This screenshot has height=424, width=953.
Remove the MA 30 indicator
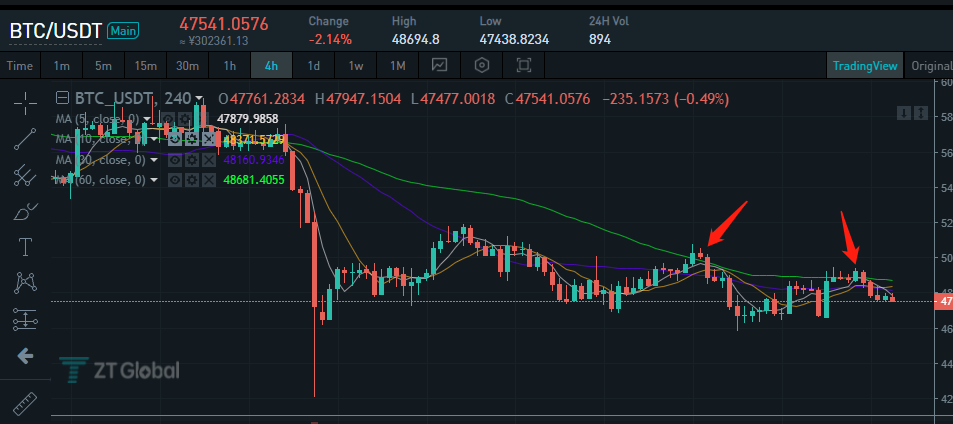point(208,160)
